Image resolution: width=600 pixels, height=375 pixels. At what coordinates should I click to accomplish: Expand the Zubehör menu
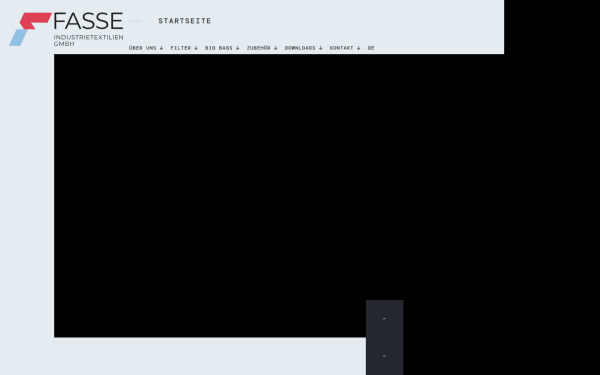(x=262, y=48)
